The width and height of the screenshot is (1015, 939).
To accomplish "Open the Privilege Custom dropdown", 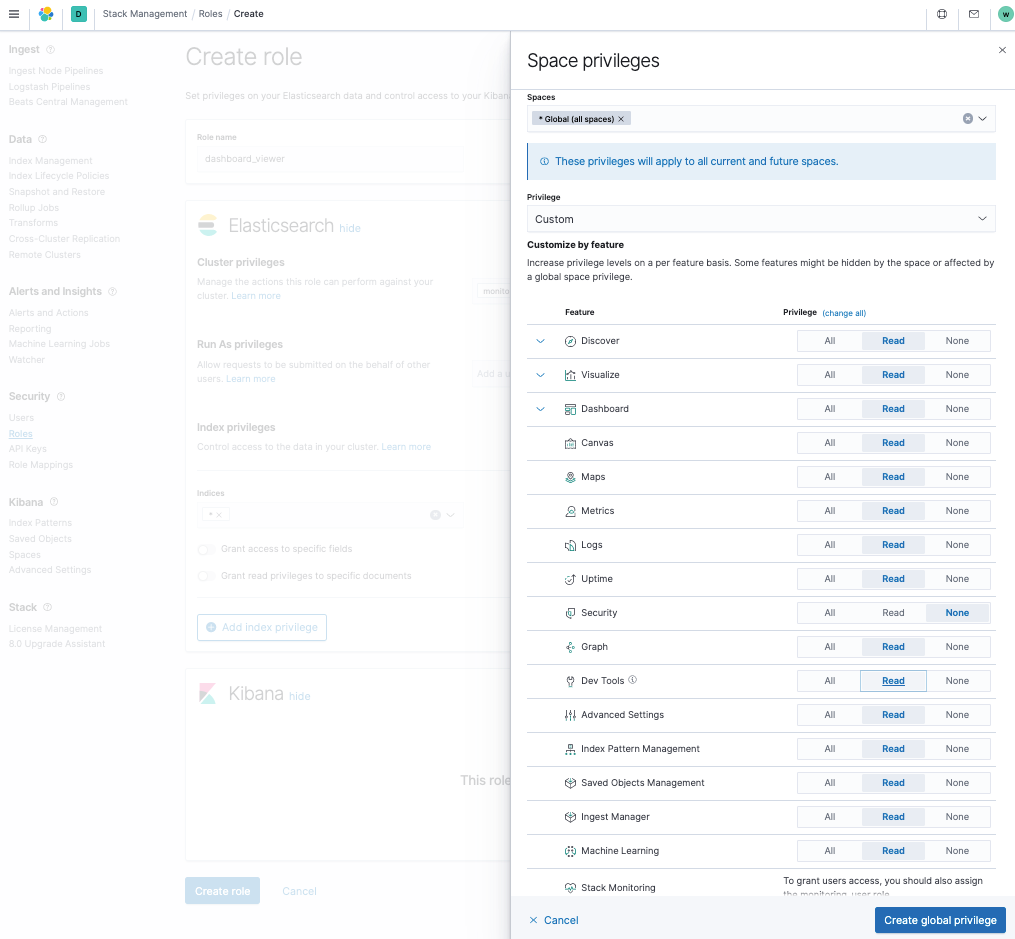I will [761, 219].
